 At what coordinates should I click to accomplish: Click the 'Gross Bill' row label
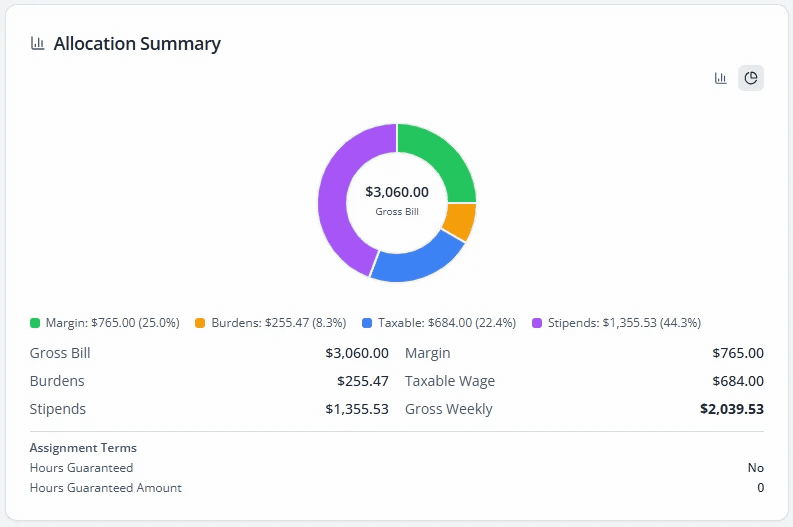[60, 353]
